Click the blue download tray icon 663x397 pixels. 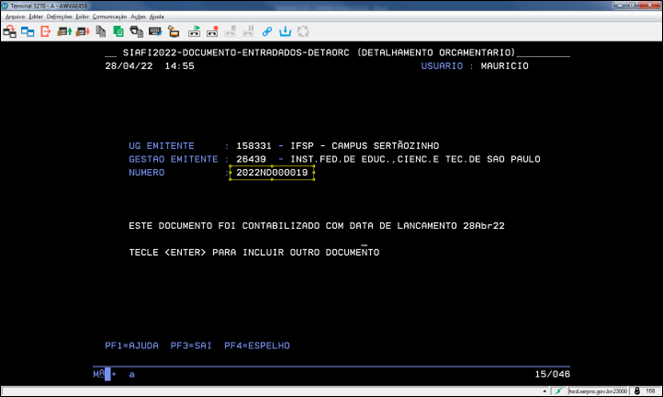pos(285,32)
